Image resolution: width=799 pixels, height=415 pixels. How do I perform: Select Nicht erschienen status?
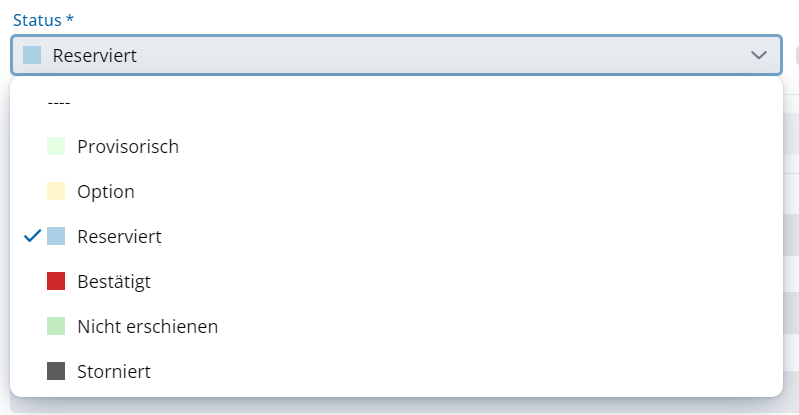click(147, 326)
